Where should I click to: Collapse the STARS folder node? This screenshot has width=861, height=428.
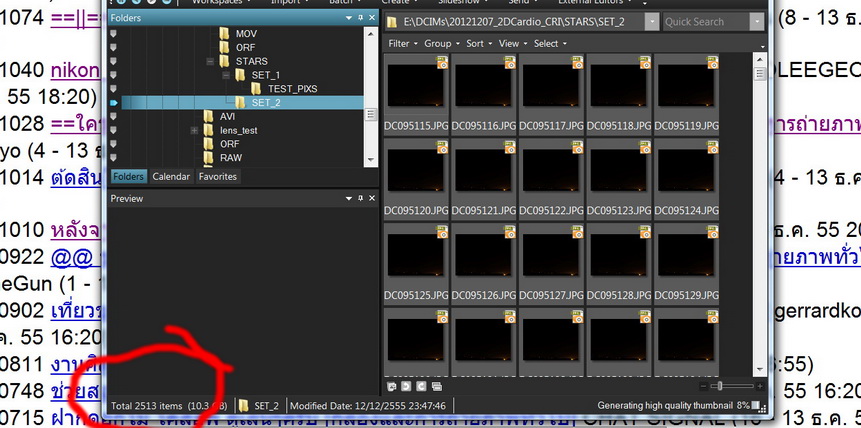pos(210,62)
